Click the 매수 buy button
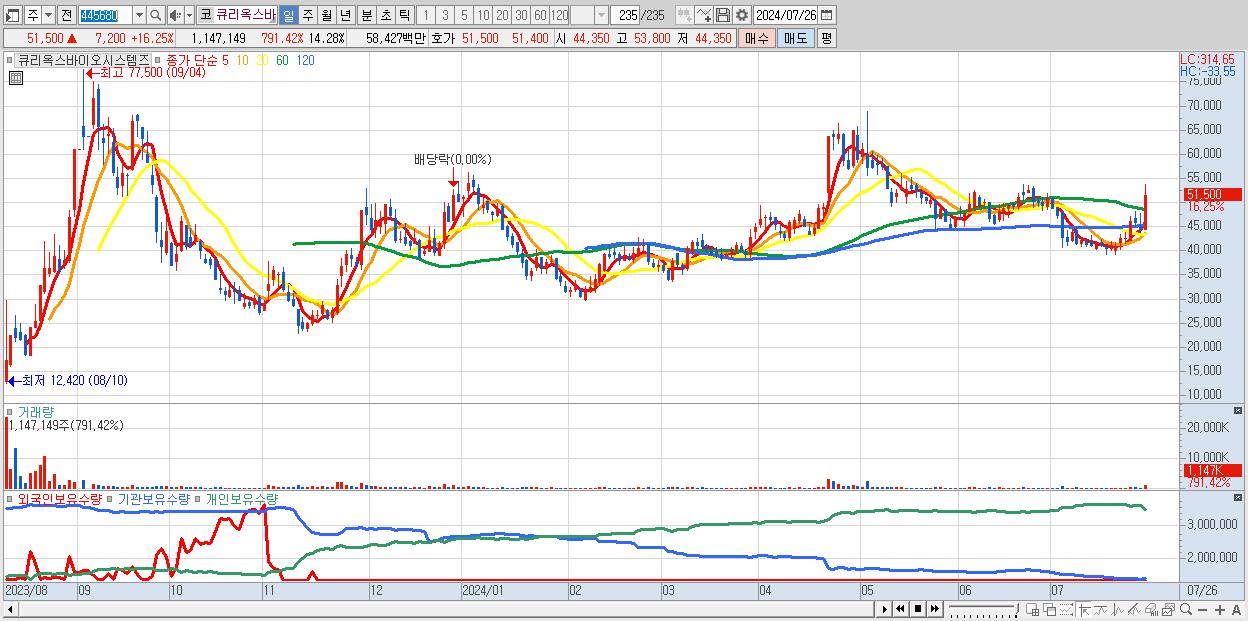The height and width of the screenshot is (621, 1248). click(x=756, y=38)
